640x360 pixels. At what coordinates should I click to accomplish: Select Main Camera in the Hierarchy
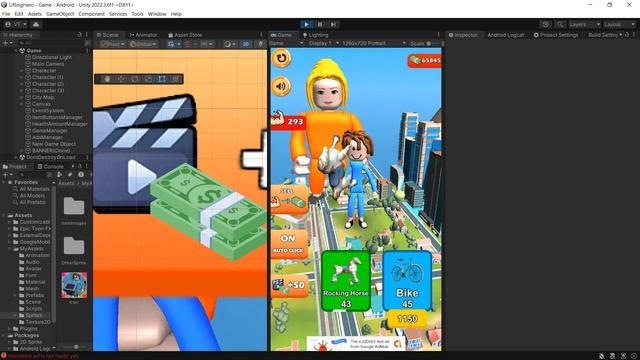[48, 64]
